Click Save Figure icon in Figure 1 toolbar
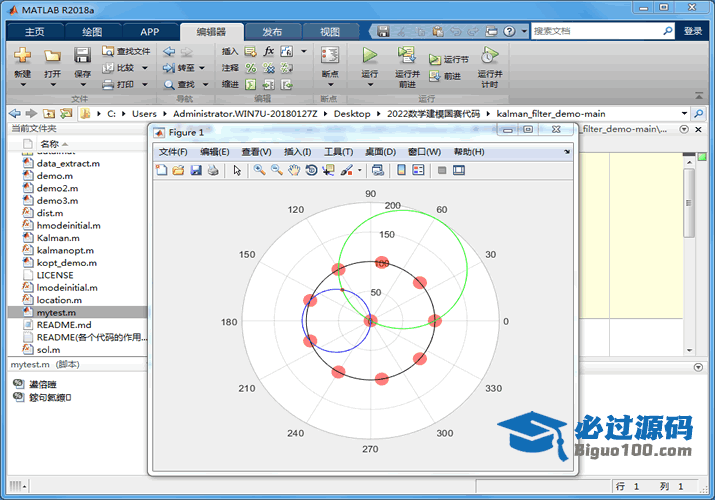Screen dimensions: 715x500 (x=196, y=170)
